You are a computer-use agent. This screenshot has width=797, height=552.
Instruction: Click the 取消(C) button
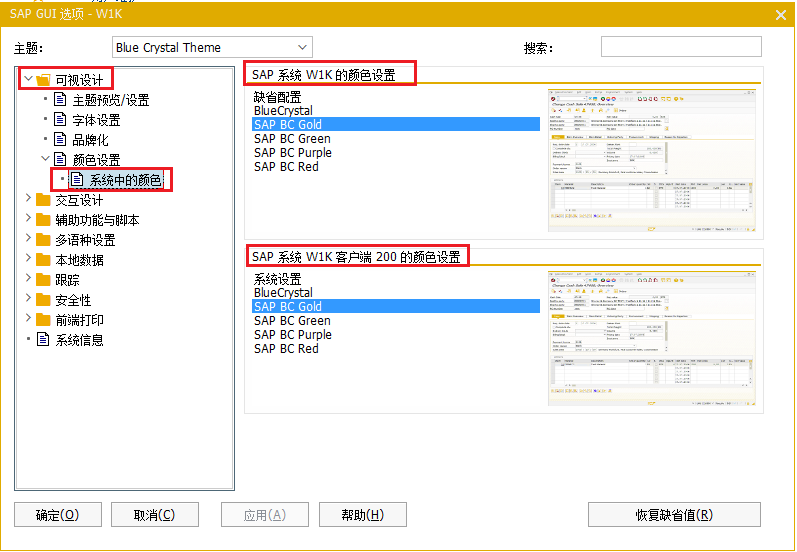click(155, 514)
